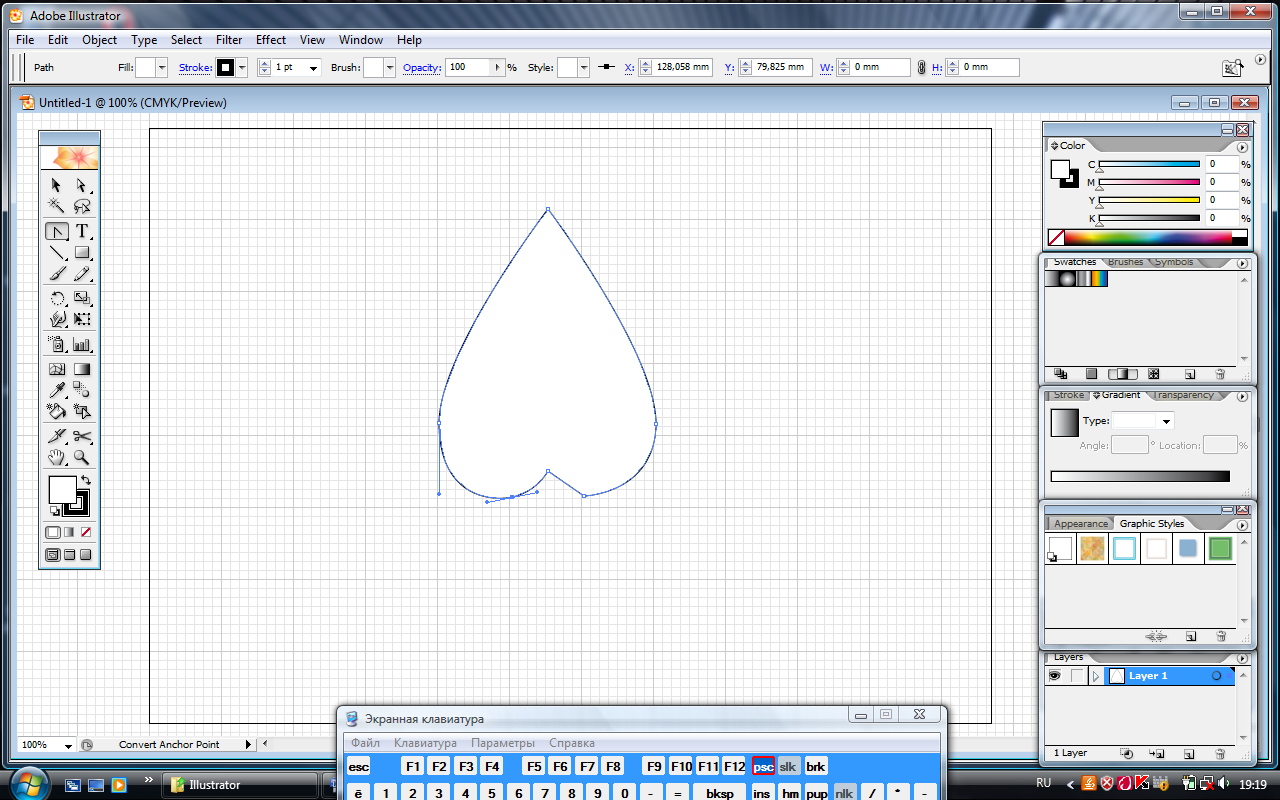This screenshot has height=800, width=1280.
Task: Click the Cyan slider track
Action: coord(1149,164)
